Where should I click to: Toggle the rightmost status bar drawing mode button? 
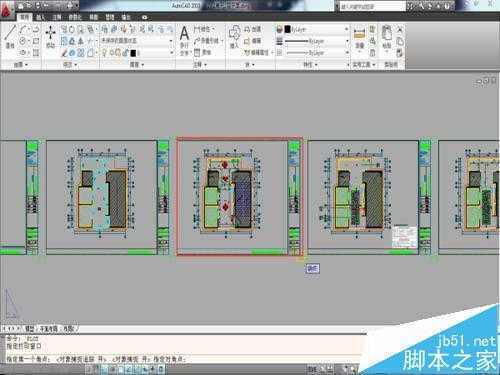point(161,369)
